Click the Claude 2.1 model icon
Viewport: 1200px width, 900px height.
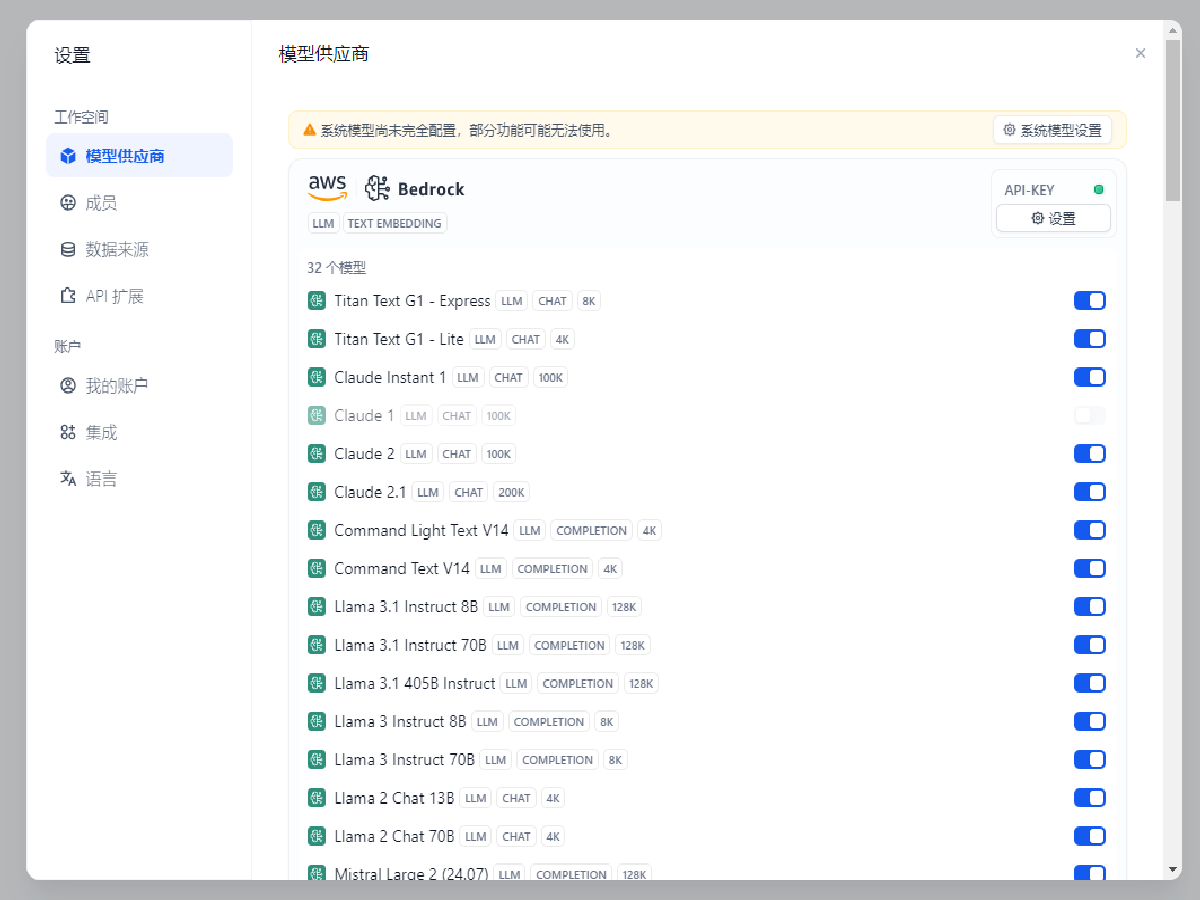(317, 492)
